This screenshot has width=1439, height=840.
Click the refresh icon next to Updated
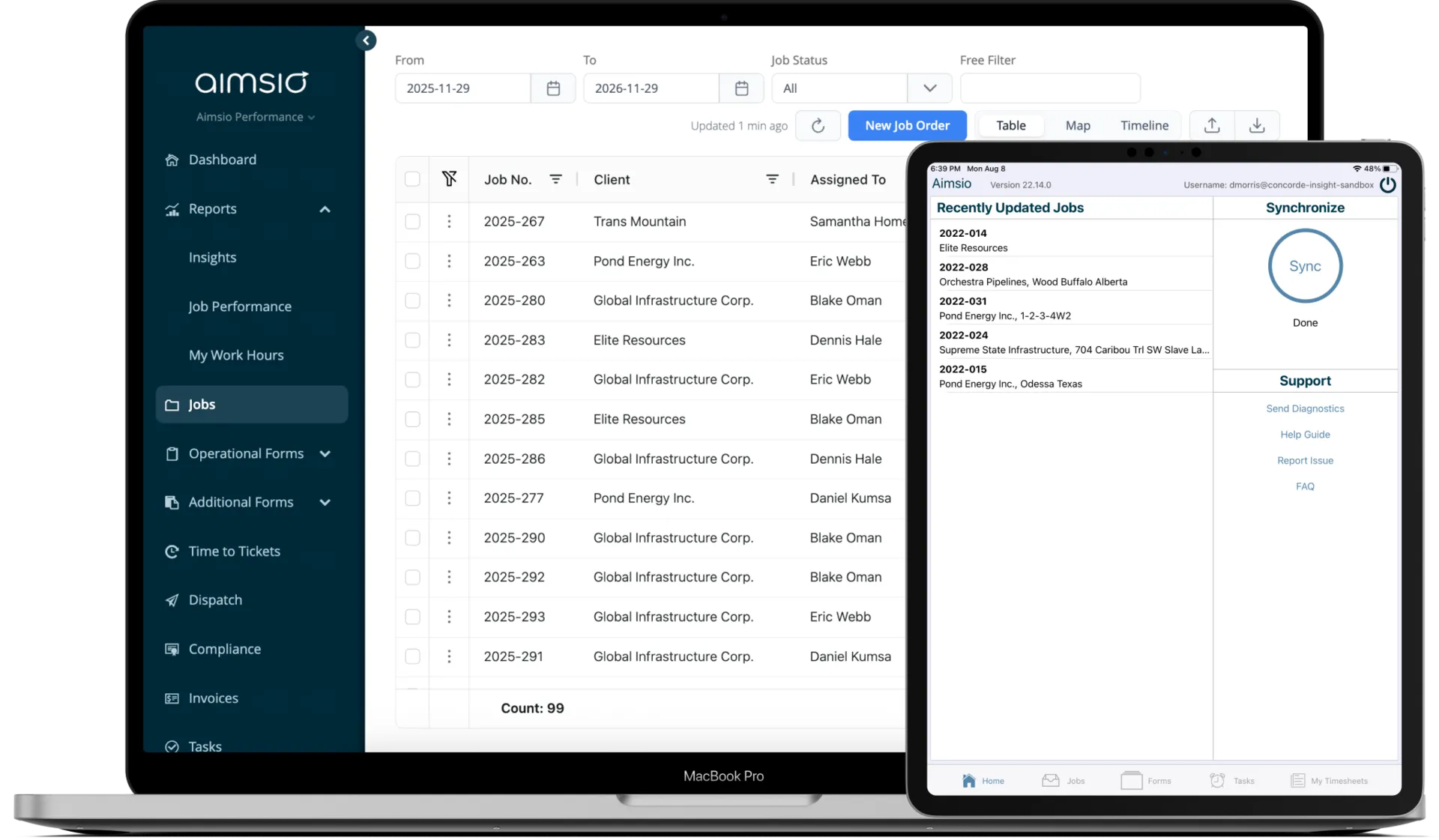click(818, 126)
